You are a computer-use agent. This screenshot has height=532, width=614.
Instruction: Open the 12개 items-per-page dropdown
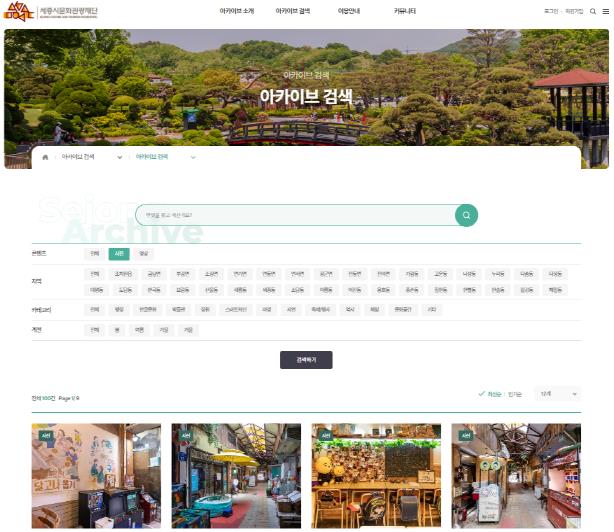[x=556, y=394]
